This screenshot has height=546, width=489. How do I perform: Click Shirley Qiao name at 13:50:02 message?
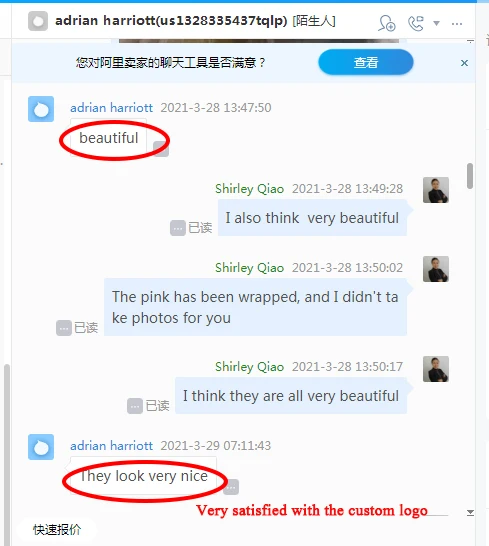249,268
